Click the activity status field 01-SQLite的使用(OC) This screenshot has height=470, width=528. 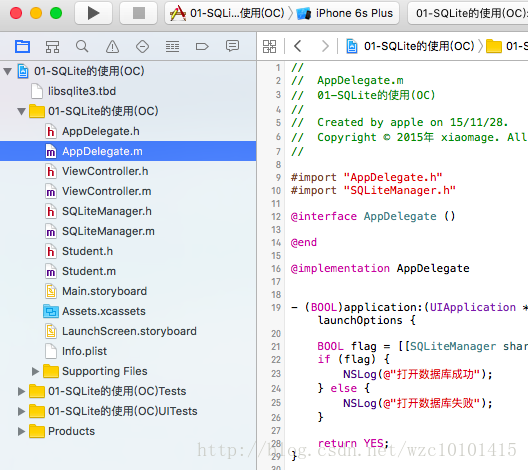[x=468, y=13]
